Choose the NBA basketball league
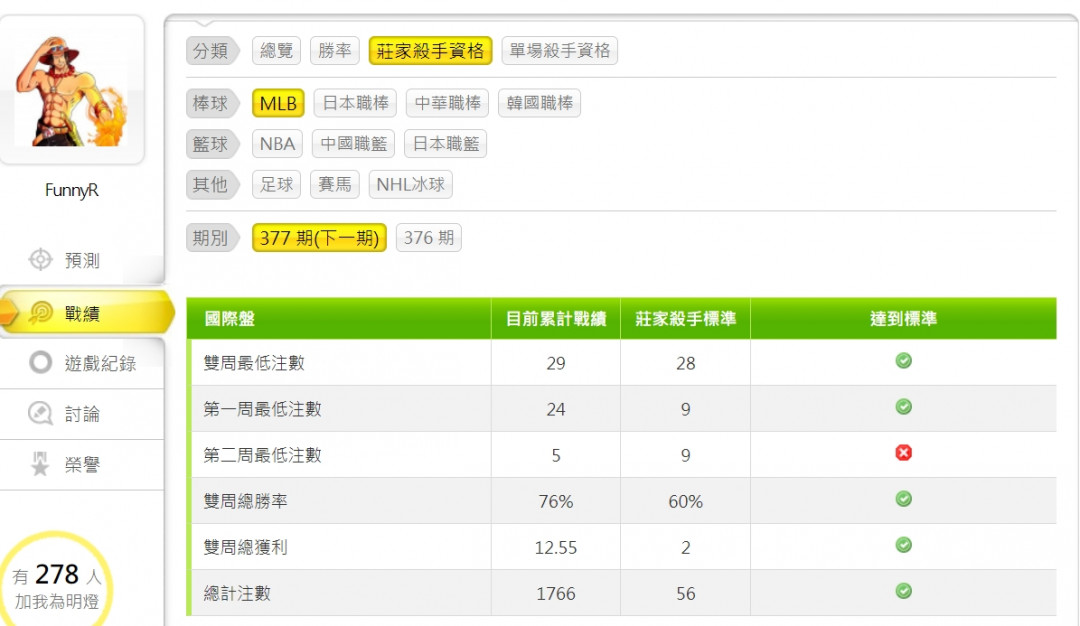The width and height of the screenshot is (1080, 626). [278, 144]
